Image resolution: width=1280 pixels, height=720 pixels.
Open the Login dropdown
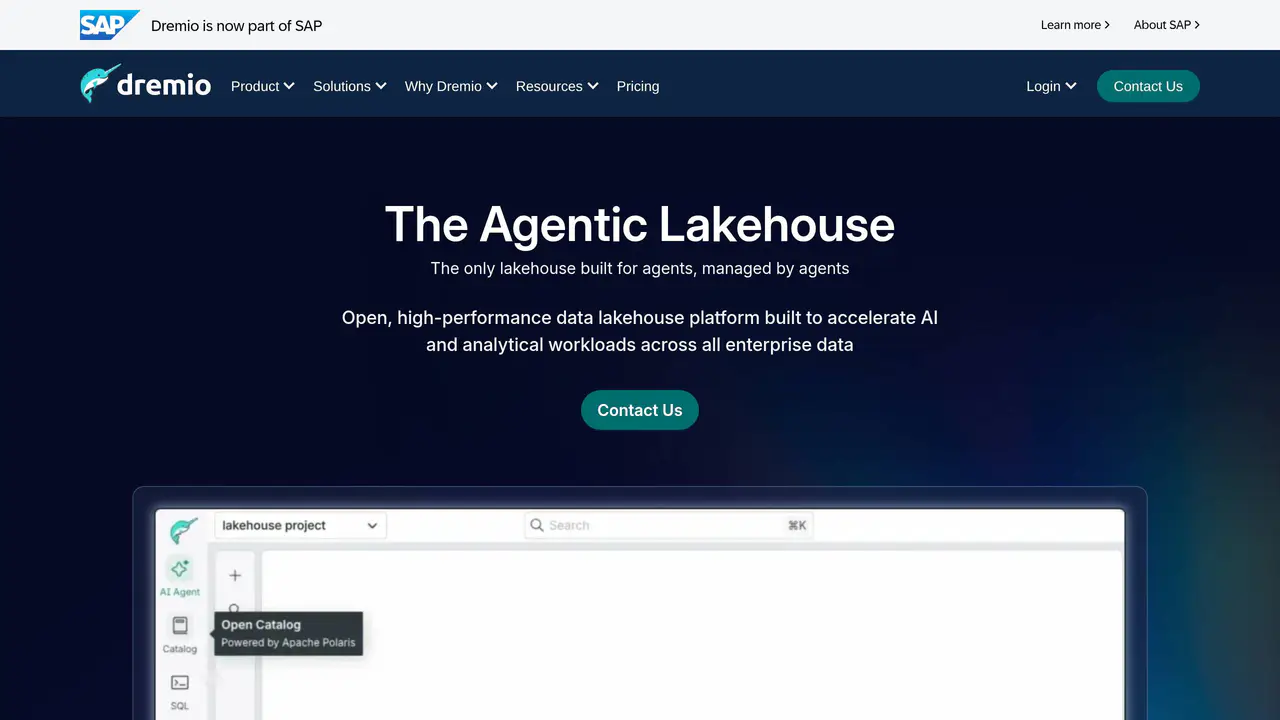[x=1051, y=86]
